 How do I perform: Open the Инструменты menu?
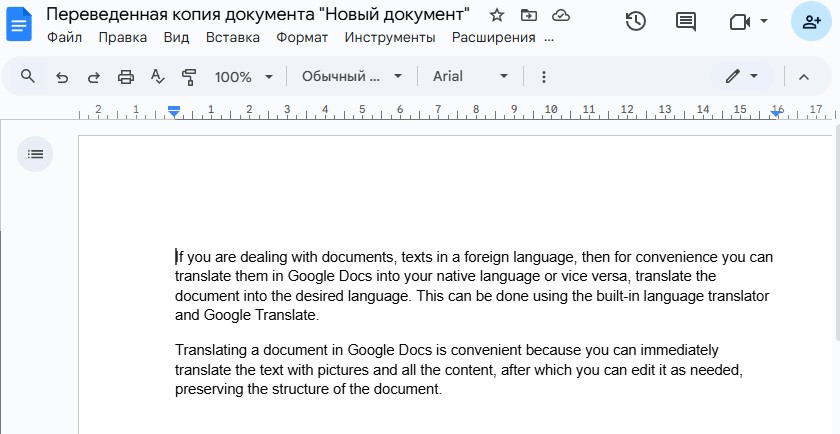click(390, 38)
